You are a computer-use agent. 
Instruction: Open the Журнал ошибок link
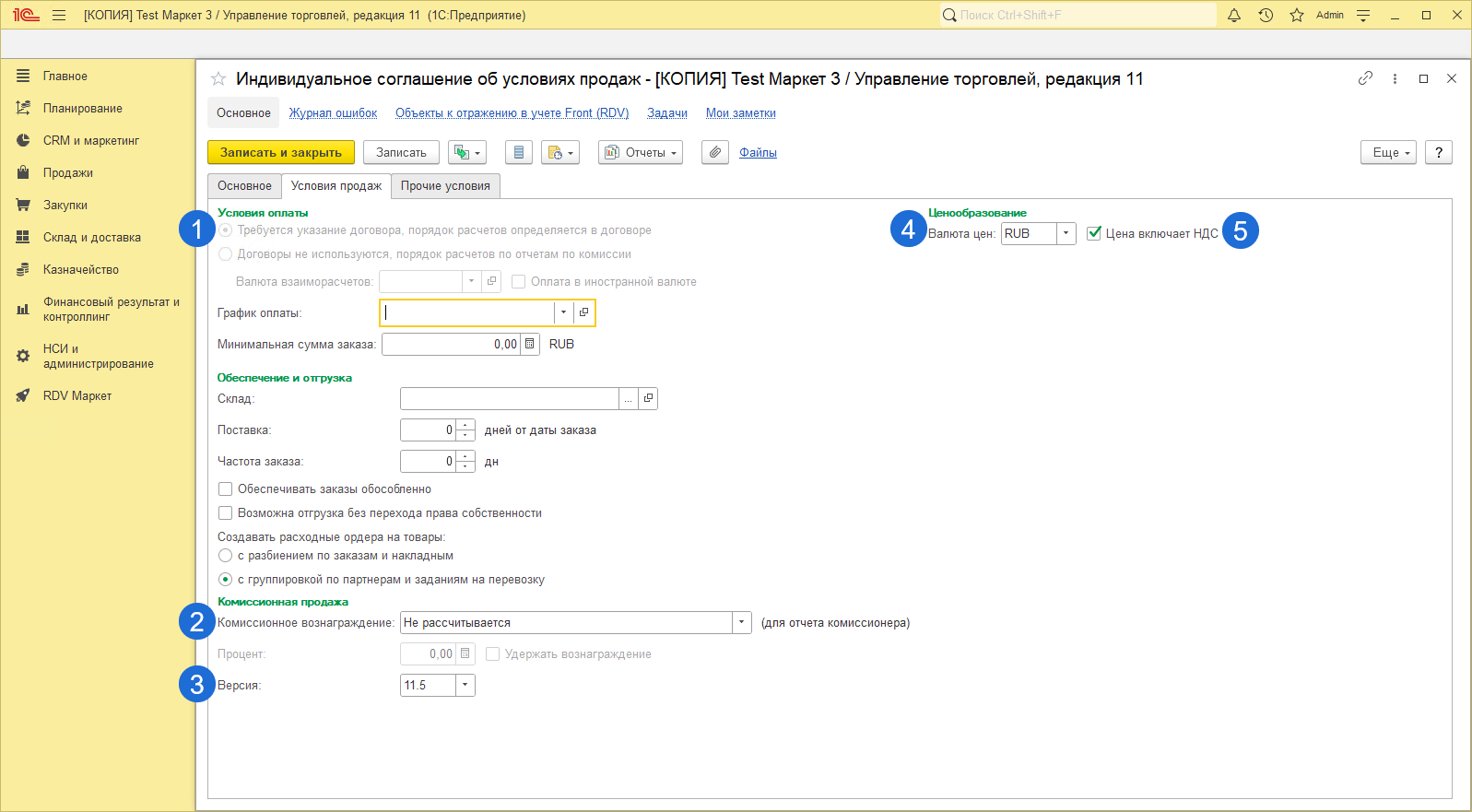(333, 112)
